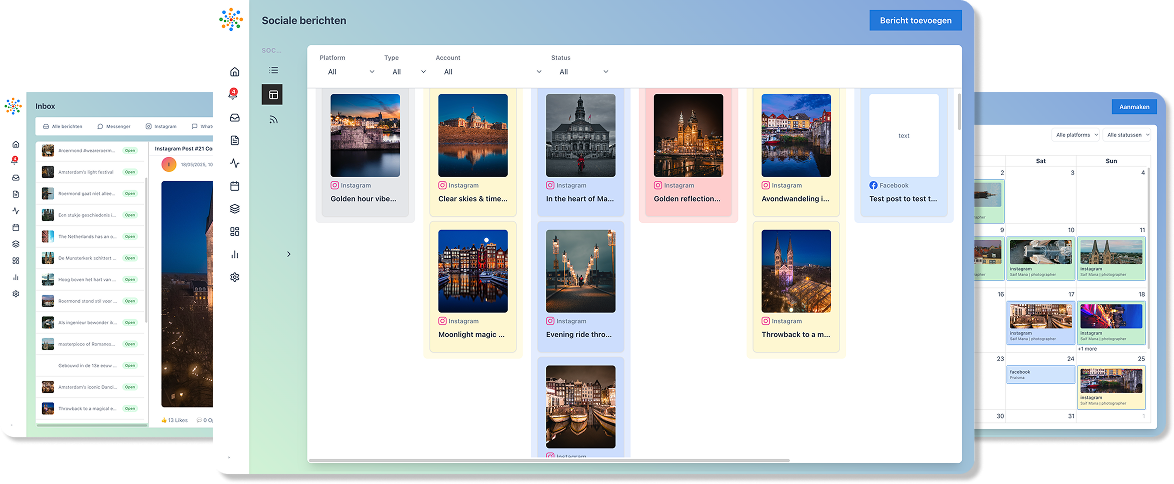Screen dimensions: 1174x484
Task: Open the 'Golden hour vibe' post thumbnail
Action: [x=365, y=135]
